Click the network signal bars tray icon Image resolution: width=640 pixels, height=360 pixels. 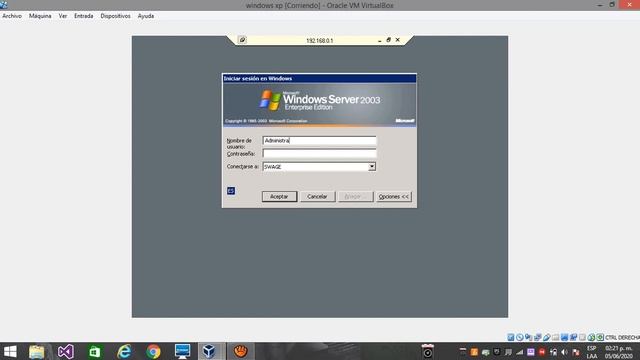click(519, 352)
